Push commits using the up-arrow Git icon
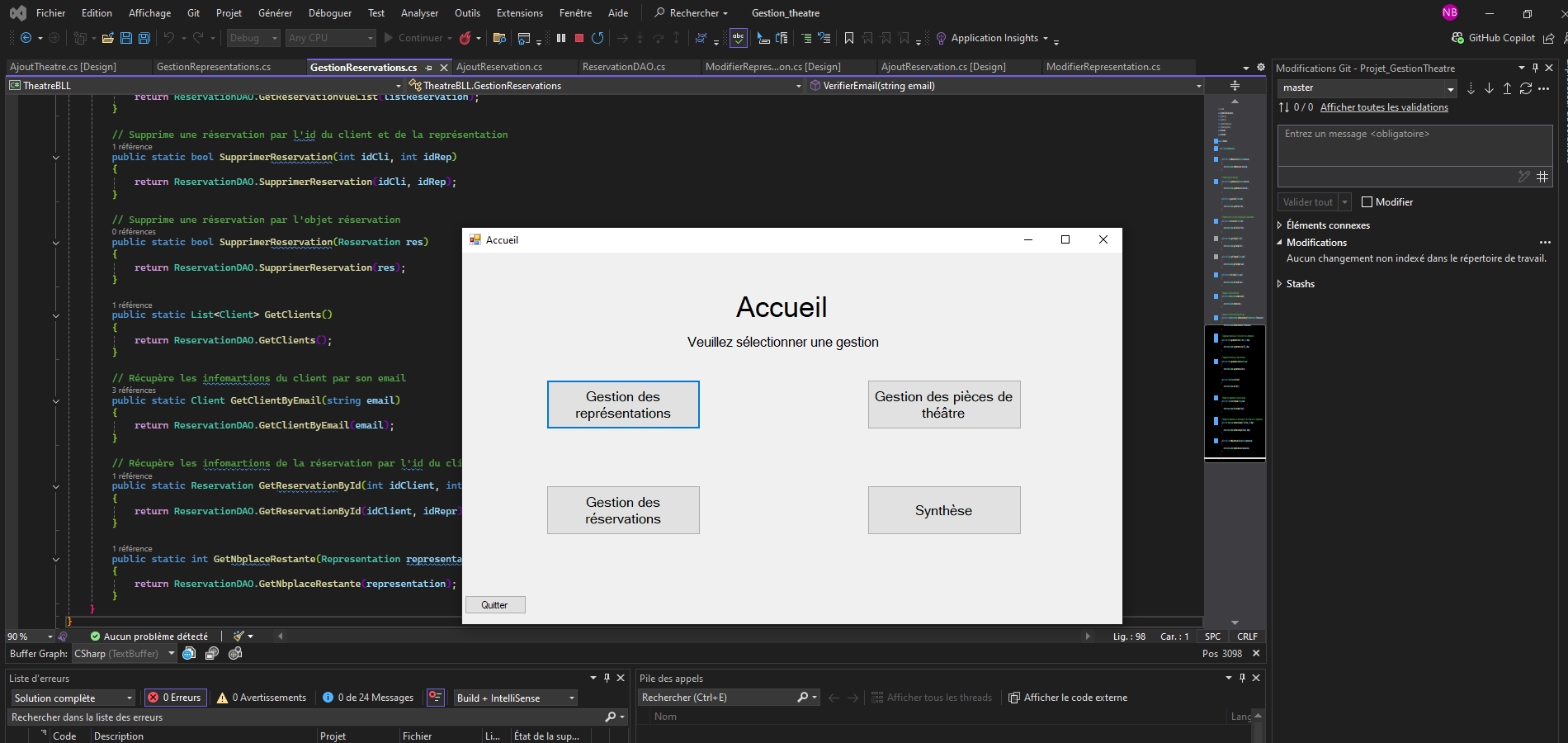The height and width of the screenshot is (743, 1568). (x=1507, y=88)
